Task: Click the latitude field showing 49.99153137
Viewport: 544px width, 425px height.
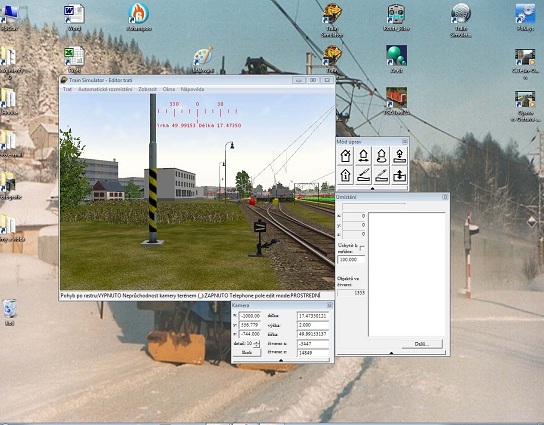Action: point(313,334)
